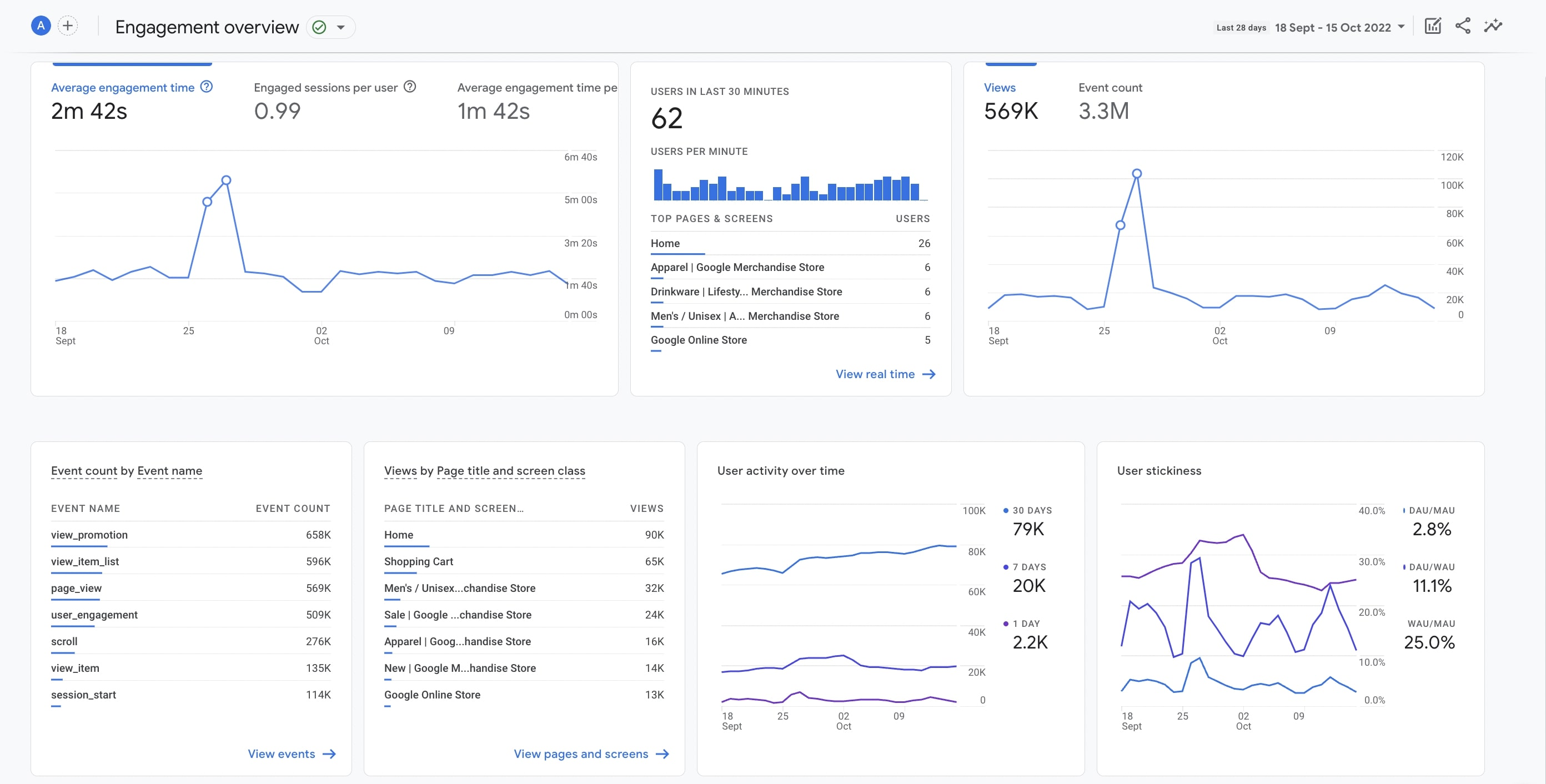Image resolution: width=1546 pixels, height=784 pixels.
Task: Click the page_view event row
Action: click(191, 589)
